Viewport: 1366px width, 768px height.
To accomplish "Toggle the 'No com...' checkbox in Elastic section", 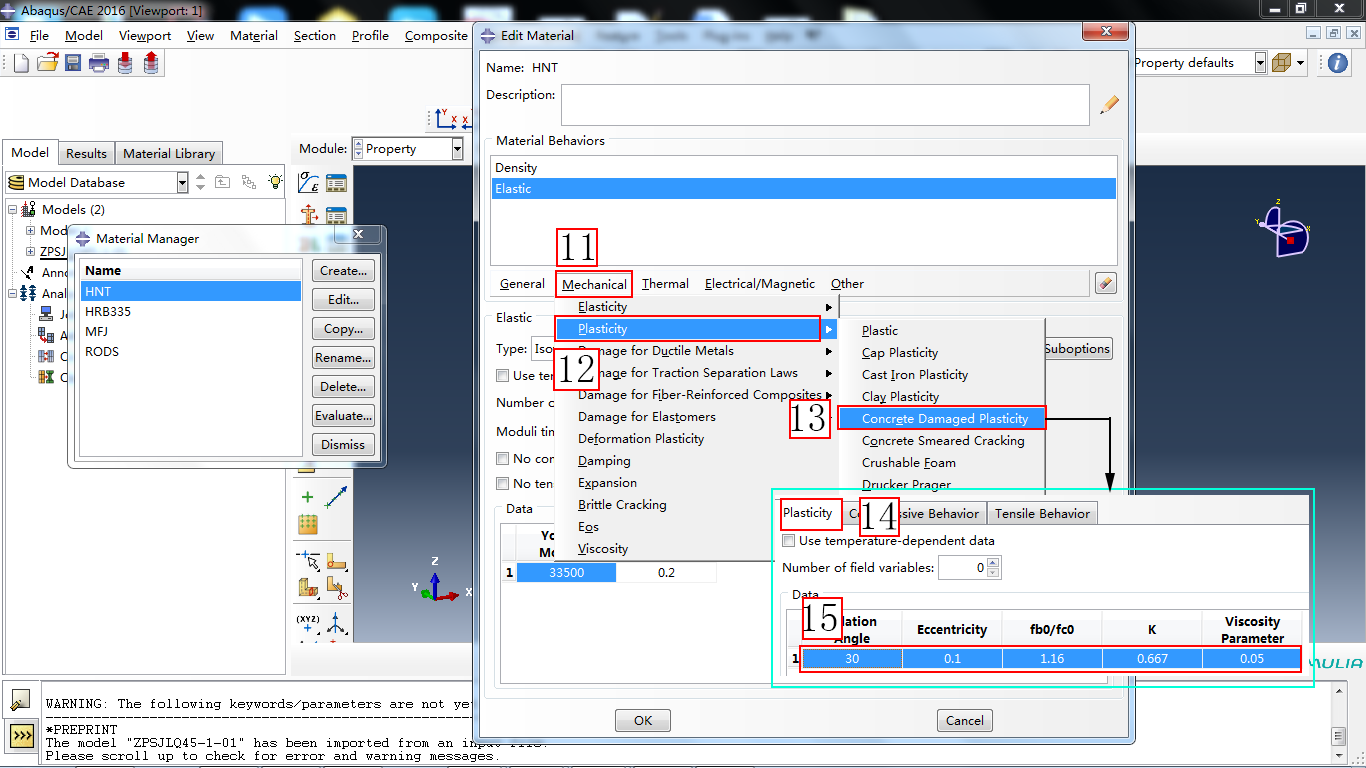I will (503, 459).
